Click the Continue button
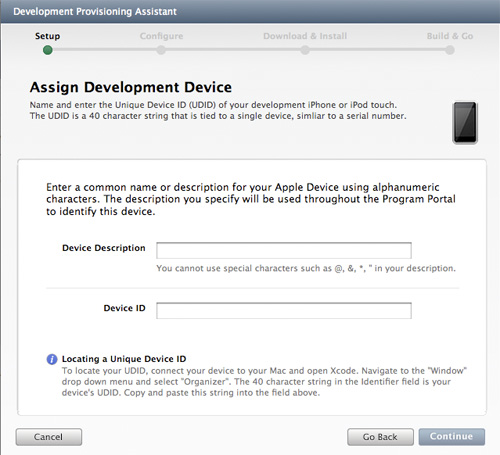Screen dimensions: 500x455 452,437
